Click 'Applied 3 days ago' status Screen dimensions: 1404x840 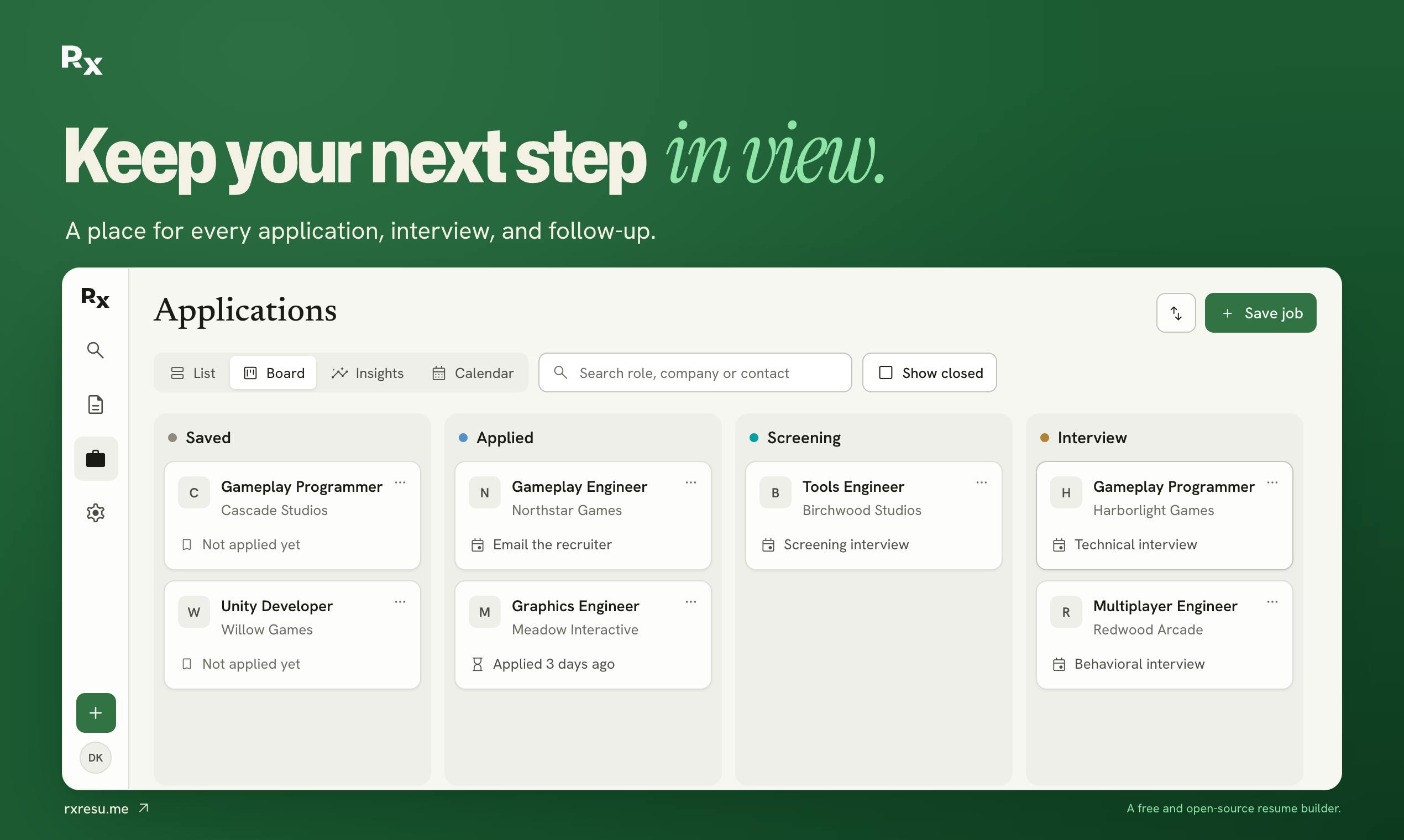pos(554,664)
